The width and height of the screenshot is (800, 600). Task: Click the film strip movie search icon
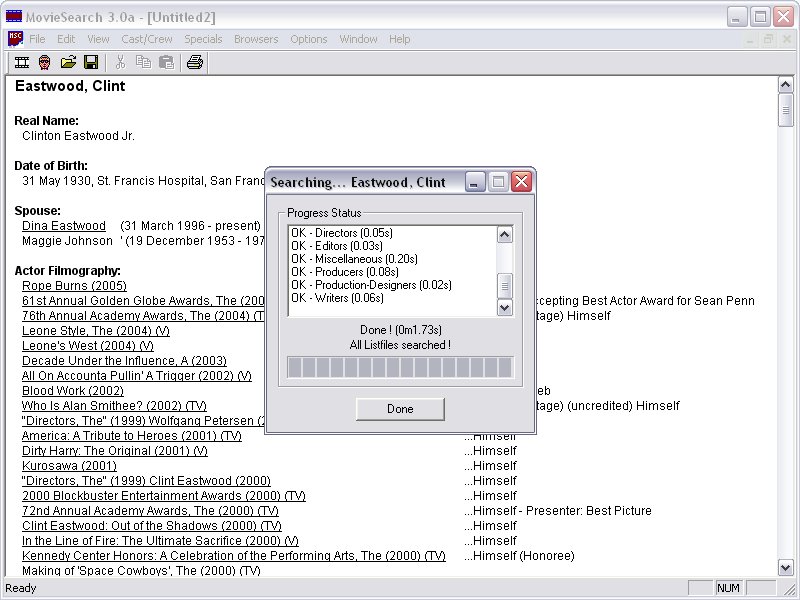(21, 62)
